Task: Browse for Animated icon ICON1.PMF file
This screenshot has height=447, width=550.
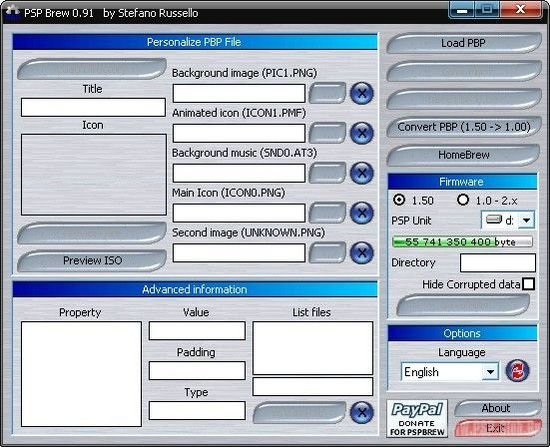Action: 327,133
